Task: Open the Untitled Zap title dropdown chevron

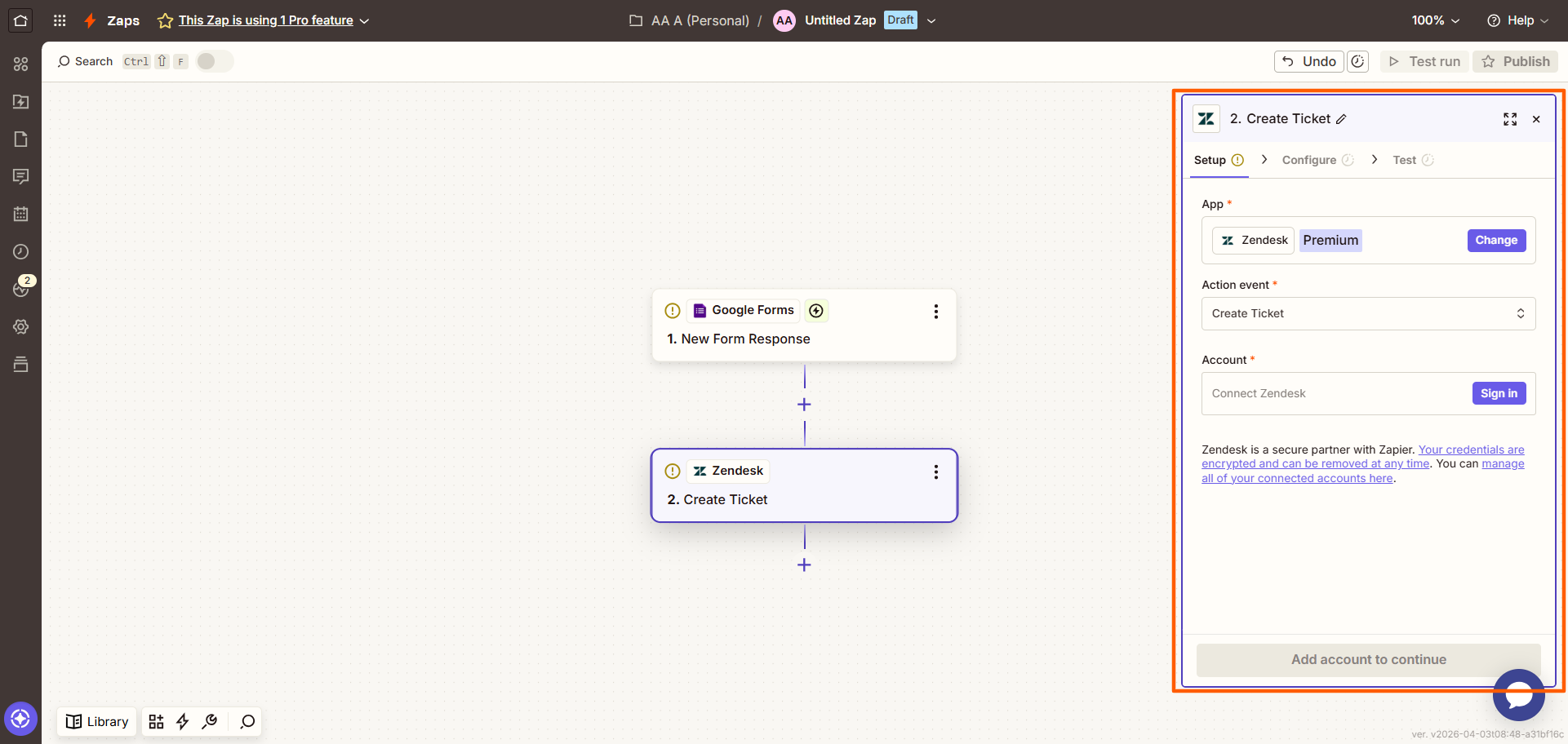Action: (x=931, y=20)
